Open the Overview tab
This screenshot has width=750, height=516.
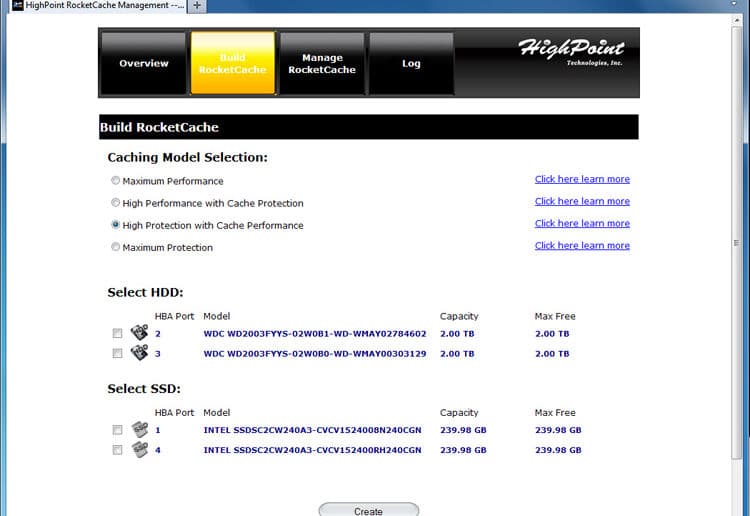point(143,63)
